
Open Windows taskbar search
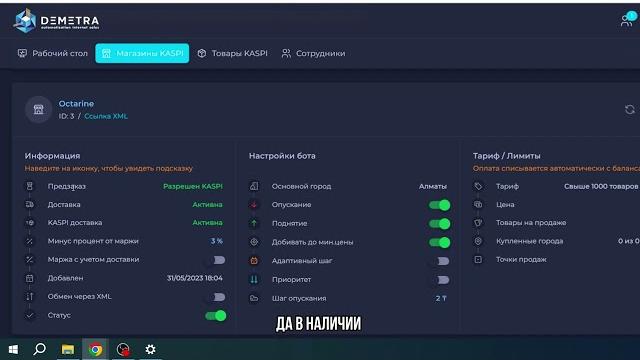40,349
